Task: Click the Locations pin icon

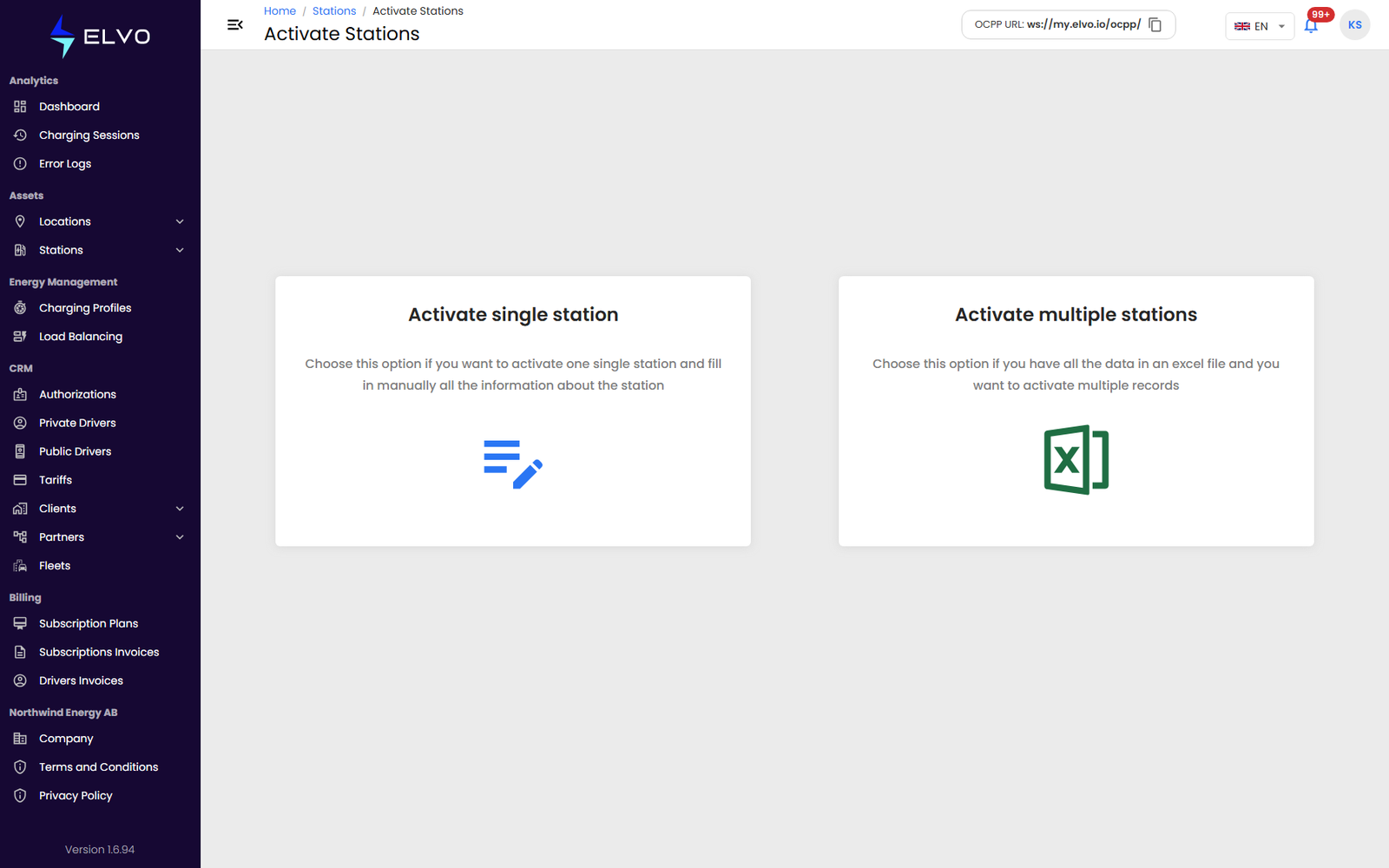Action: click(x=20, y=221)
